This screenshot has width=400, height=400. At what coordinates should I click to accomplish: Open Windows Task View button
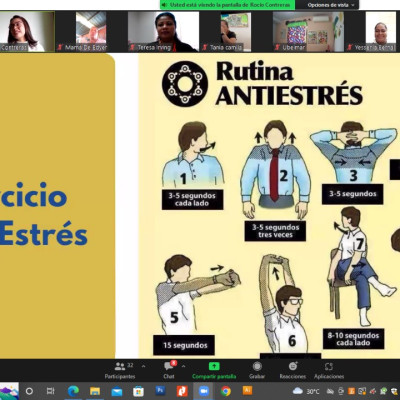(50, 391)
